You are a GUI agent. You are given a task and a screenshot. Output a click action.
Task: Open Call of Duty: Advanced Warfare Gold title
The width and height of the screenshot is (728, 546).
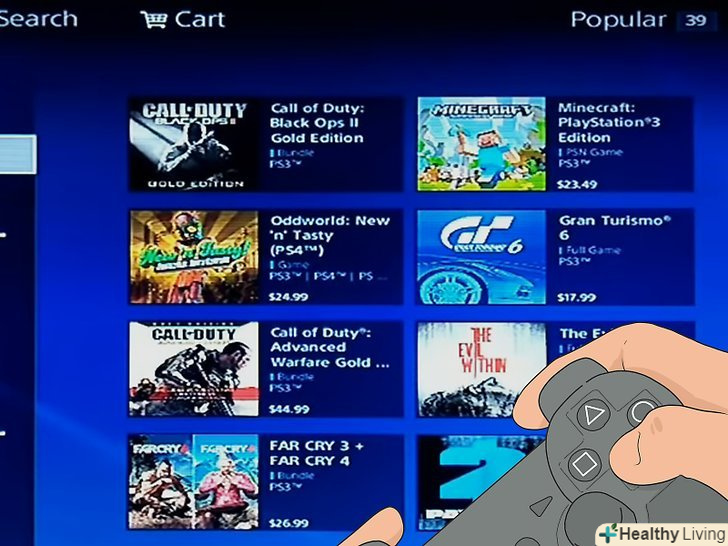pyautogui.click(x=330, y=347)
